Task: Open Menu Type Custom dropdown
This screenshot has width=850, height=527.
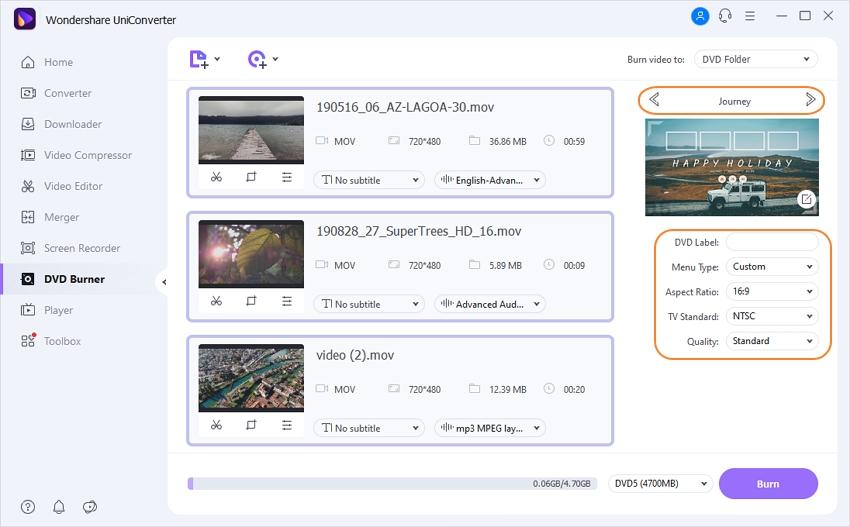Action: click(772, 267)
